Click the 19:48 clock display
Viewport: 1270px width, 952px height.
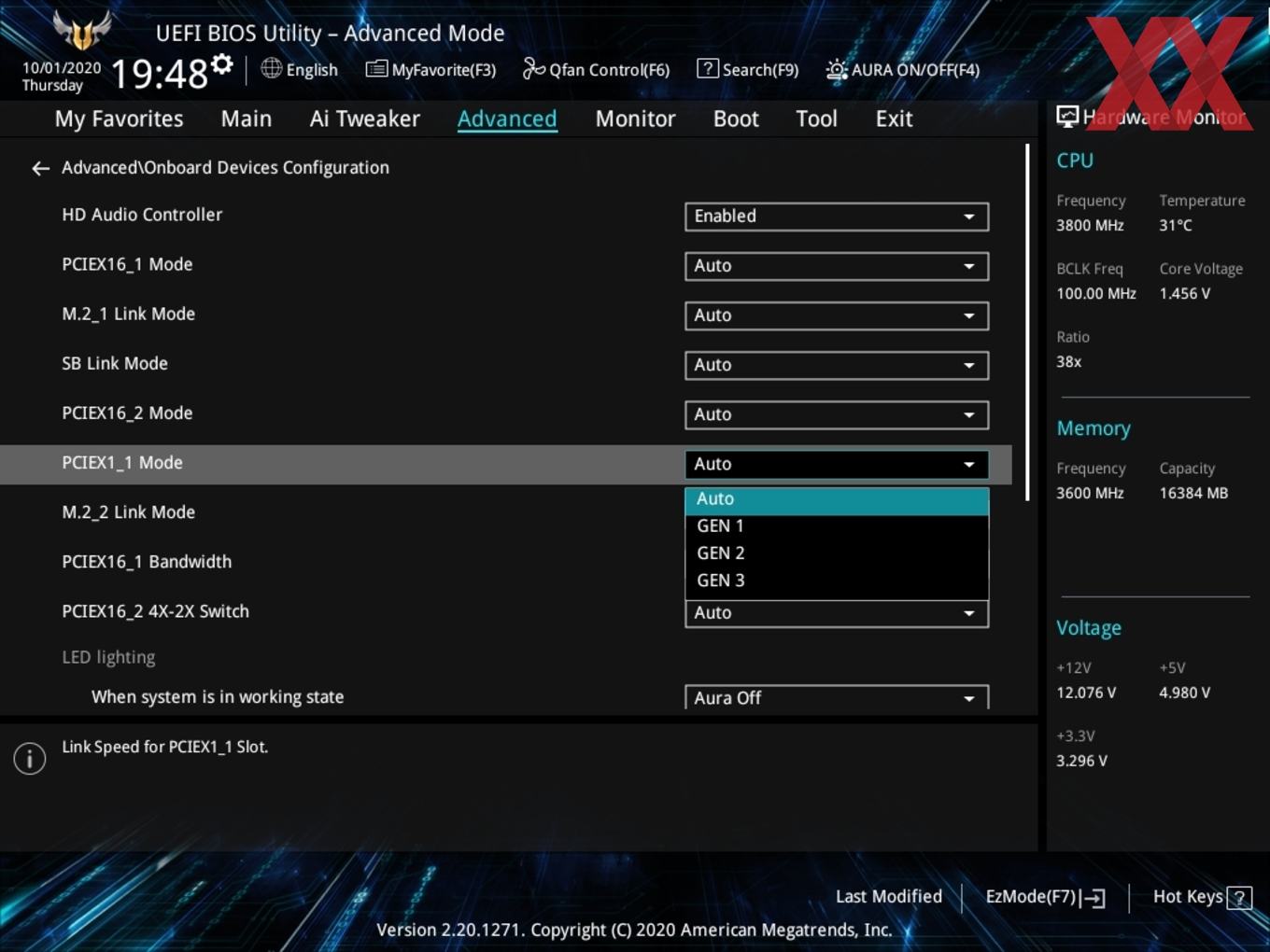pyautogui.click(x=160, y=73)
